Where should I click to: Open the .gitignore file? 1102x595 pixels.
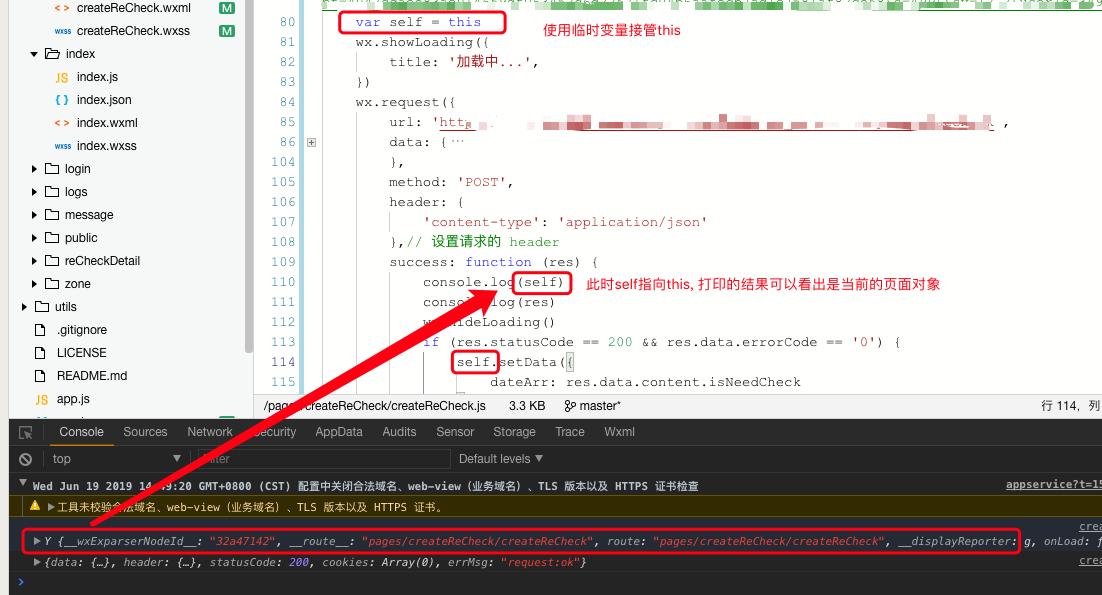(82, 330)
